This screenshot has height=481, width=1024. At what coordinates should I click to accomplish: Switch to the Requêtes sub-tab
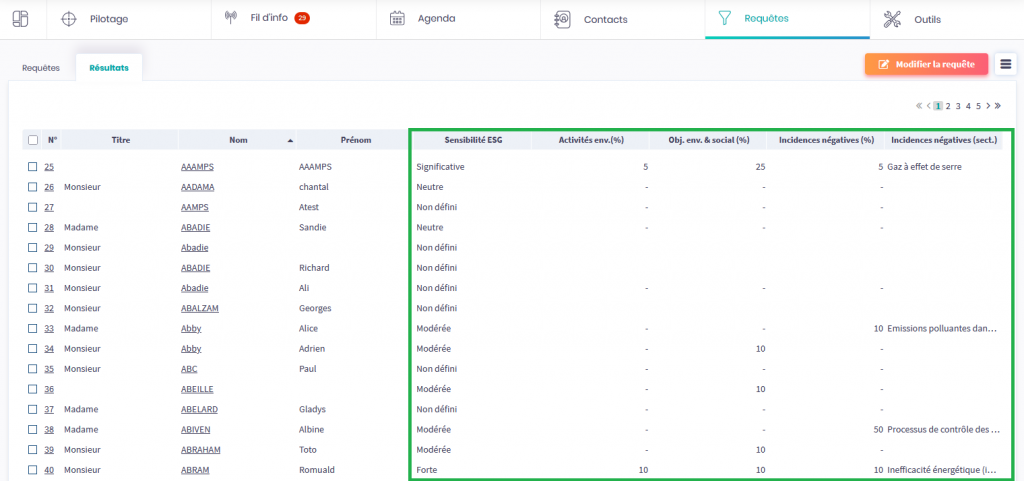tap(41, 68)
